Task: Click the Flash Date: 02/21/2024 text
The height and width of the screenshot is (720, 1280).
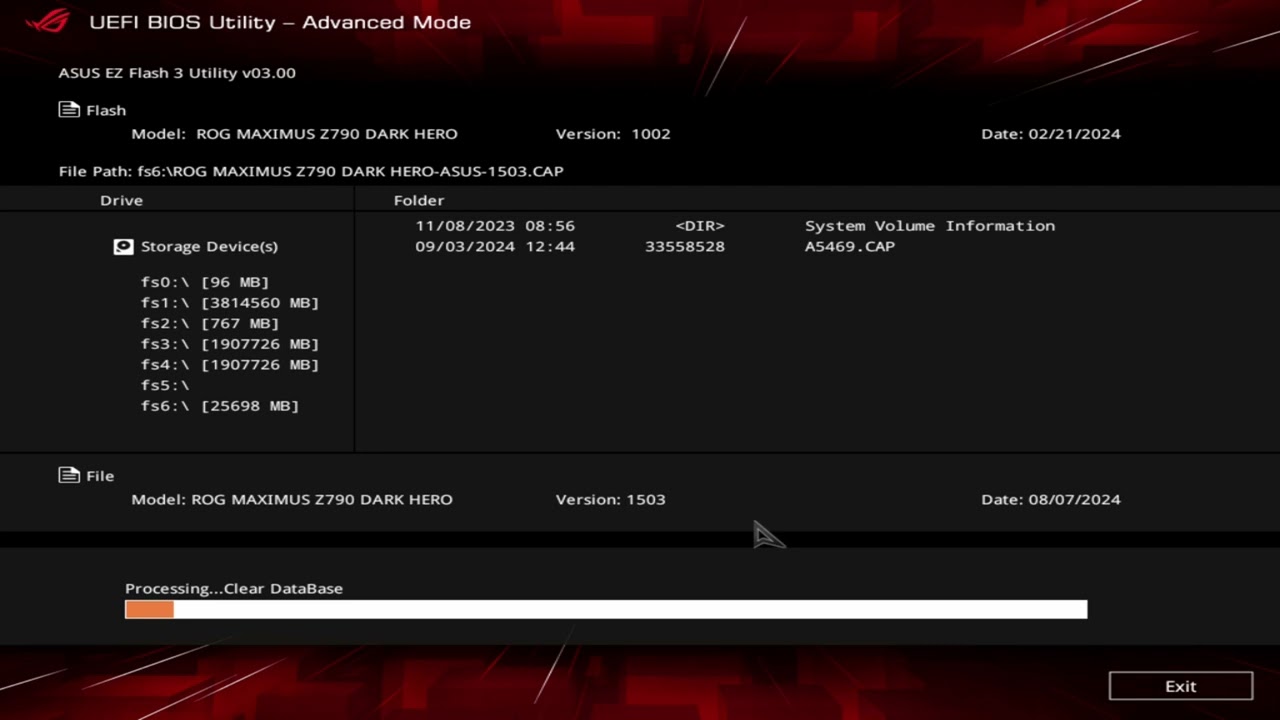Action: coord(1051,134)
